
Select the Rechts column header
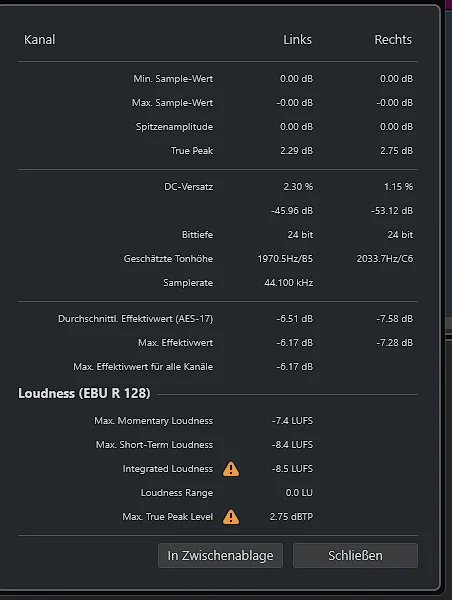393,39
